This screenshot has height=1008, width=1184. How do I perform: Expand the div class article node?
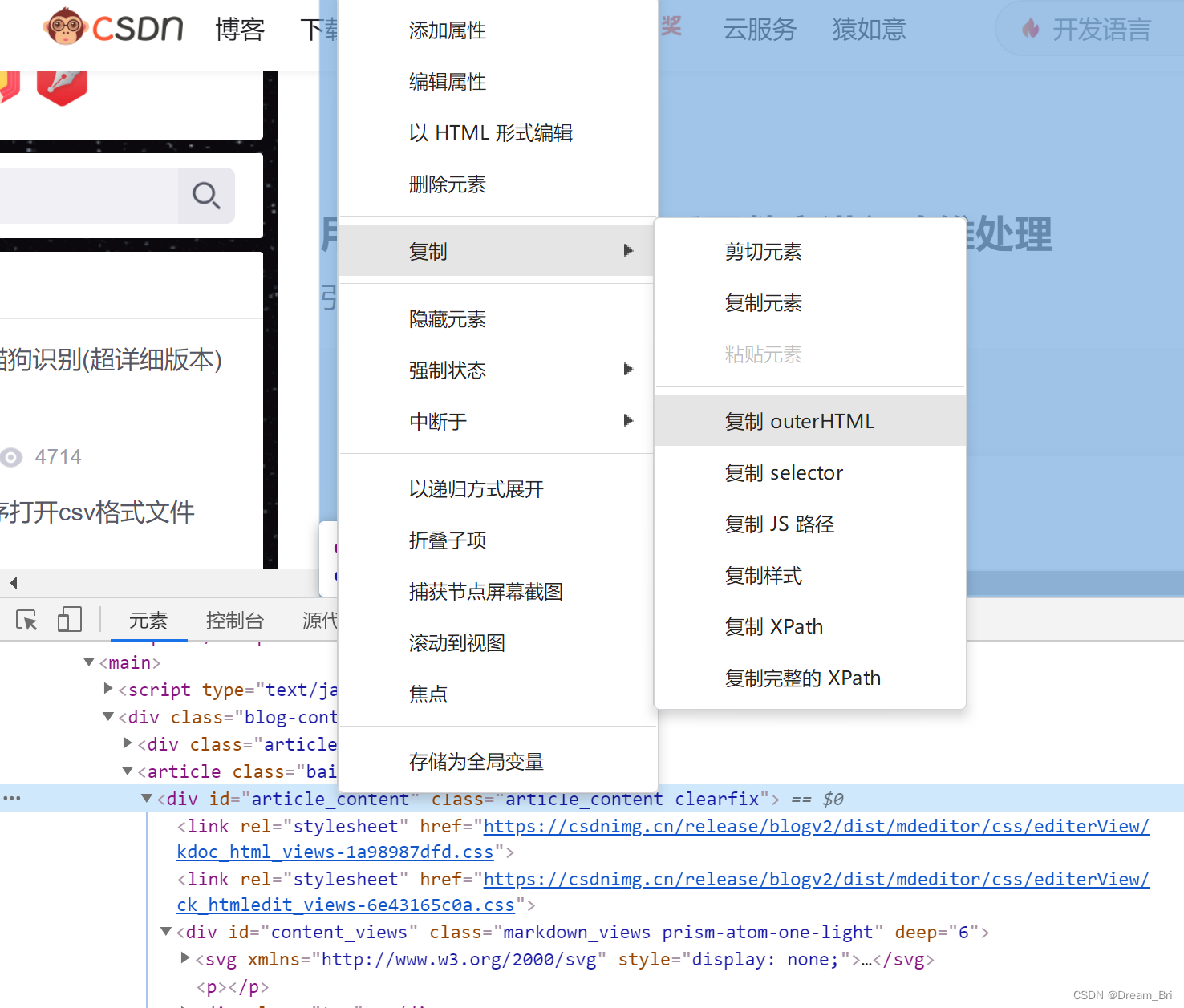pyautogui.click(x=128, y=743)
